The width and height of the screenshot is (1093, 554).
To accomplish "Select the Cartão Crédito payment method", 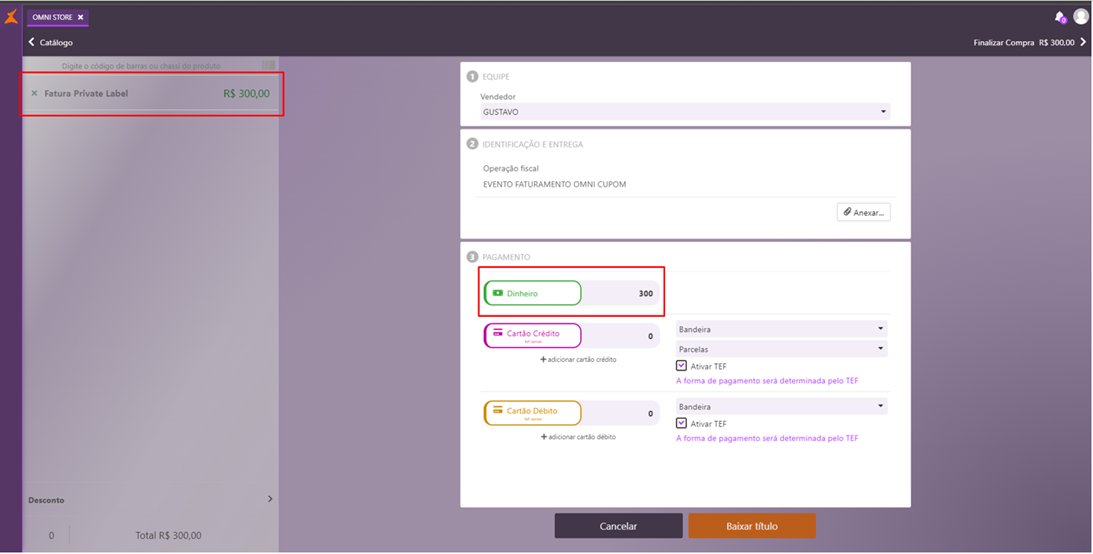I will click(x=533, y=335).
